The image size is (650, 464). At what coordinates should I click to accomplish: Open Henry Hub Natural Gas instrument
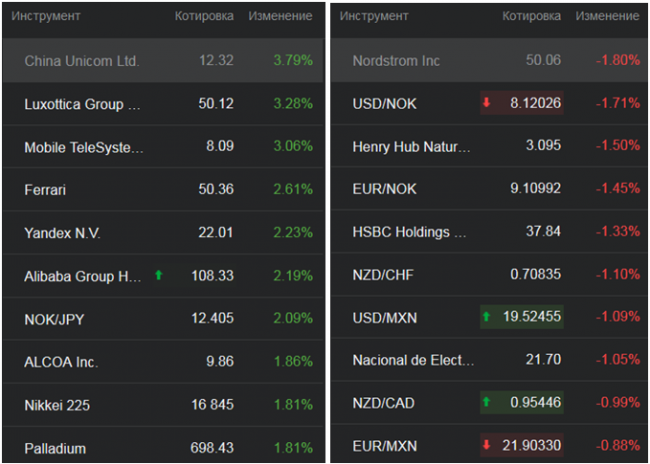tap(411, 147)
